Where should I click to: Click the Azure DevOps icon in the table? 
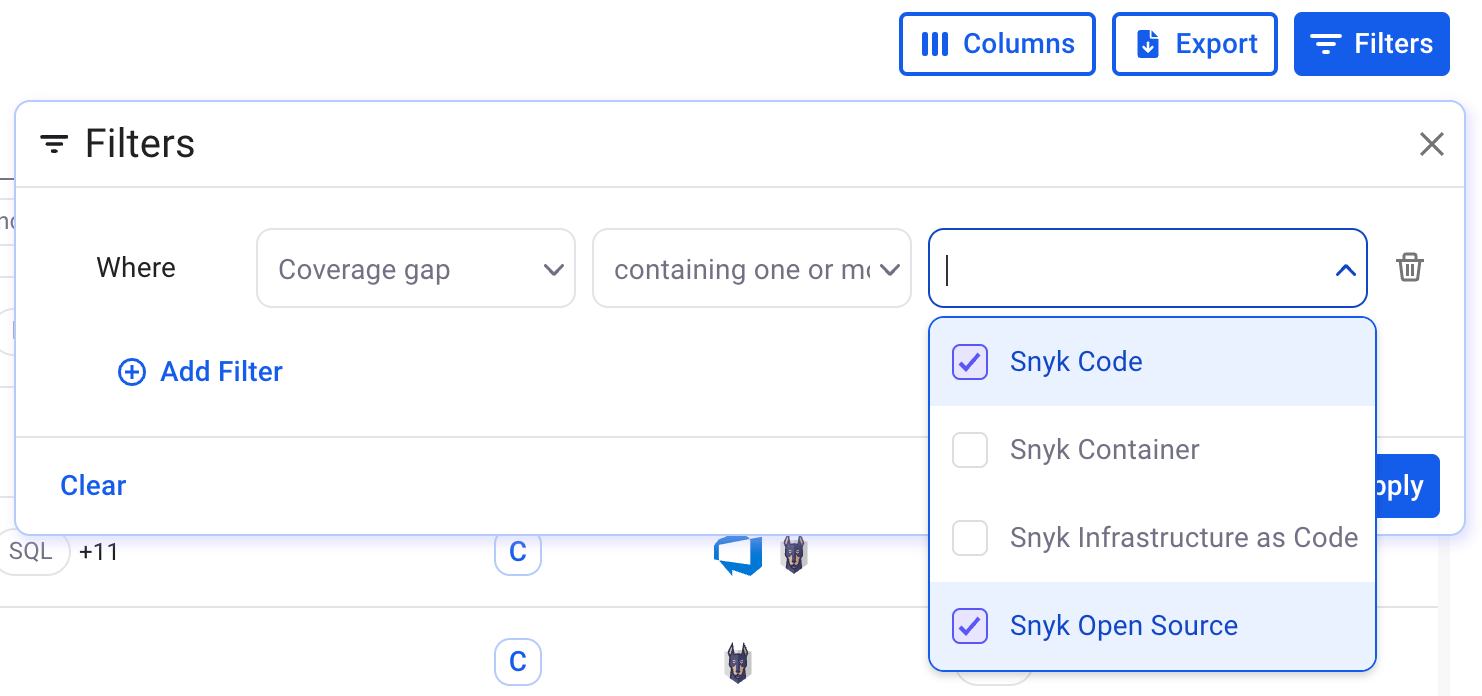737,553
